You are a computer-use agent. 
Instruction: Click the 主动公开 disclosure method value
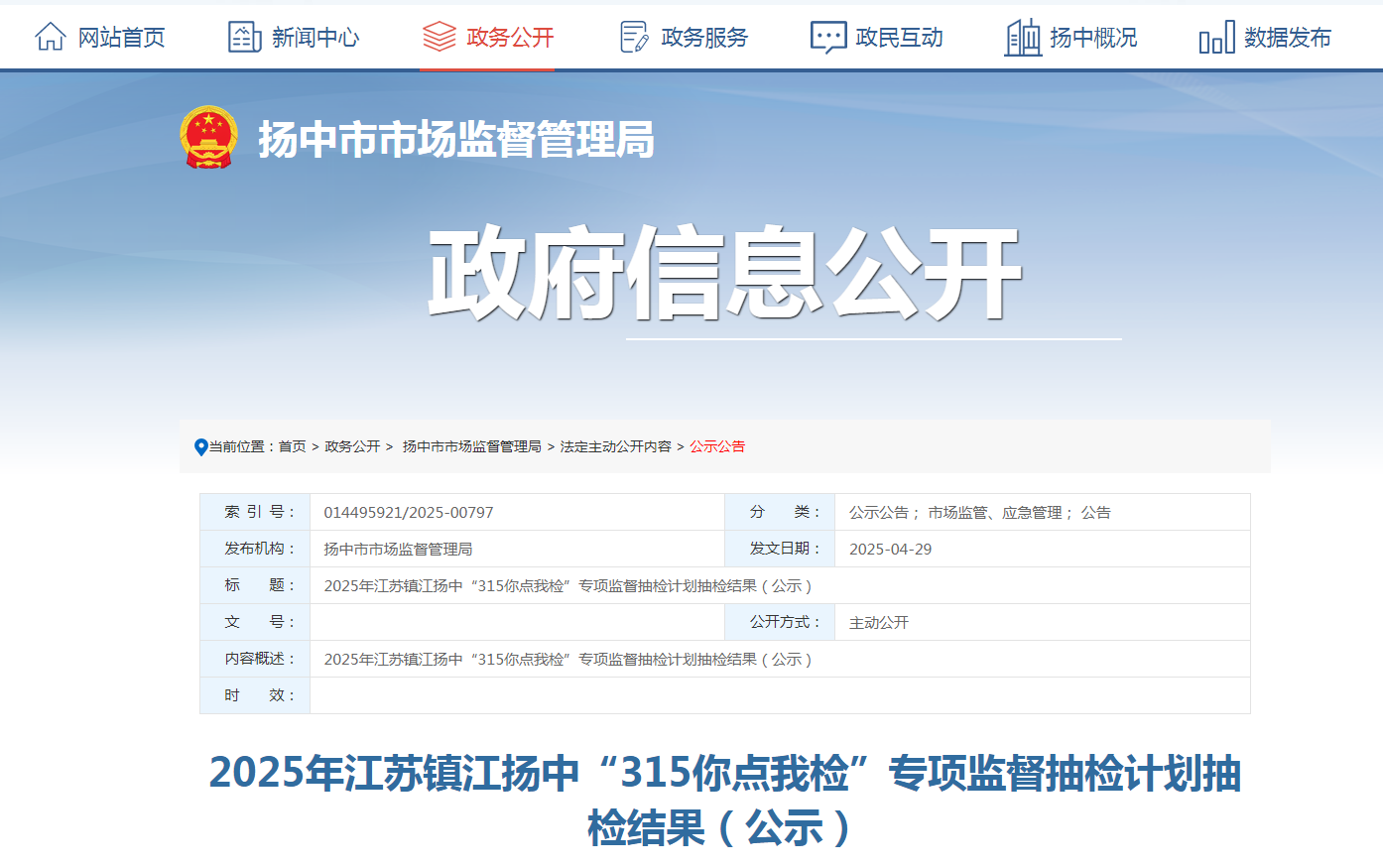click(878, 623)
